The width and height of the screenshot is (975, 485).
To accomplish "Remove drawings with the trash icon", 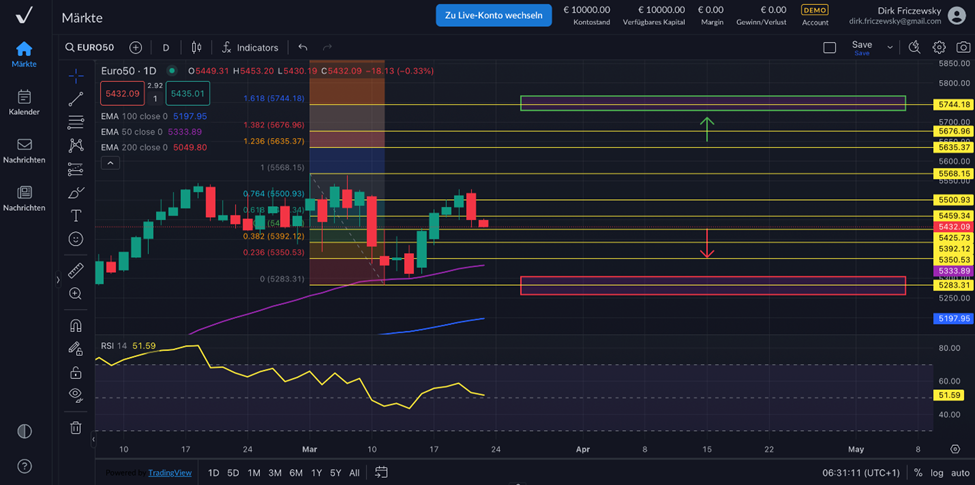I will click(x=76, y=428).
